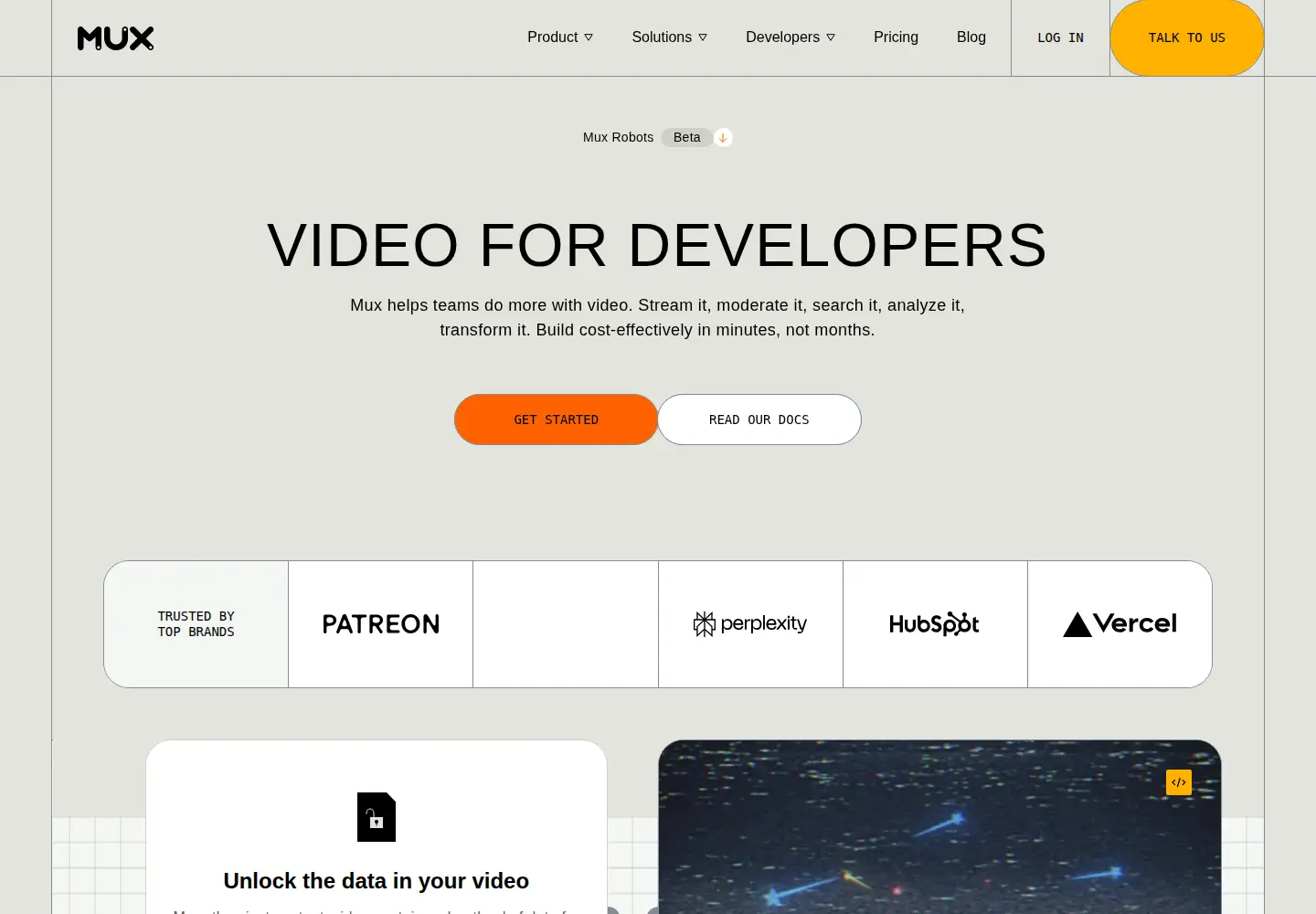The image size is (1316, 914).
Task: Click the starry video thumbnail
Action: click(x=939, y=827)
